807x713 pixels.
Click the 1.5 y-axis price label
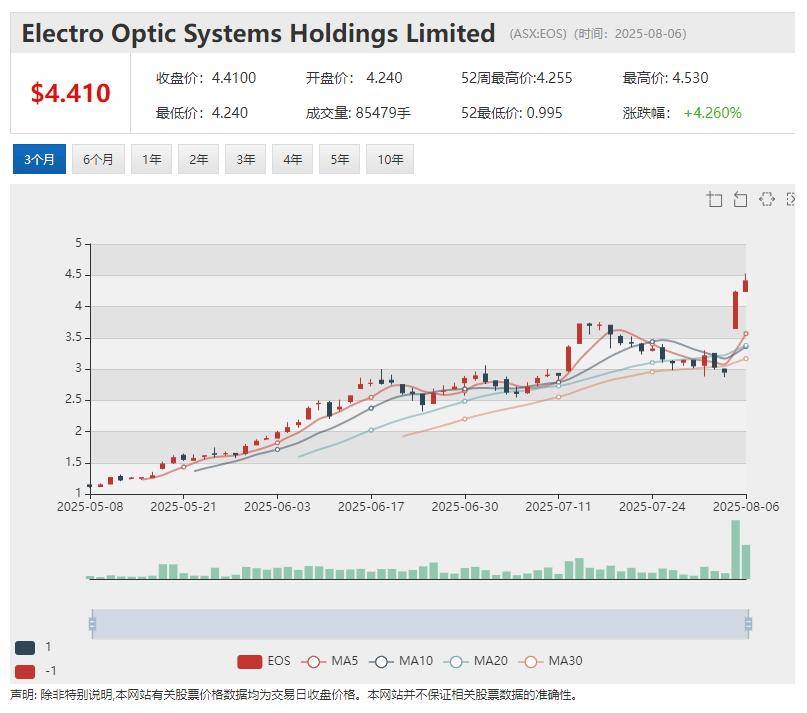(x=74, y=462)
